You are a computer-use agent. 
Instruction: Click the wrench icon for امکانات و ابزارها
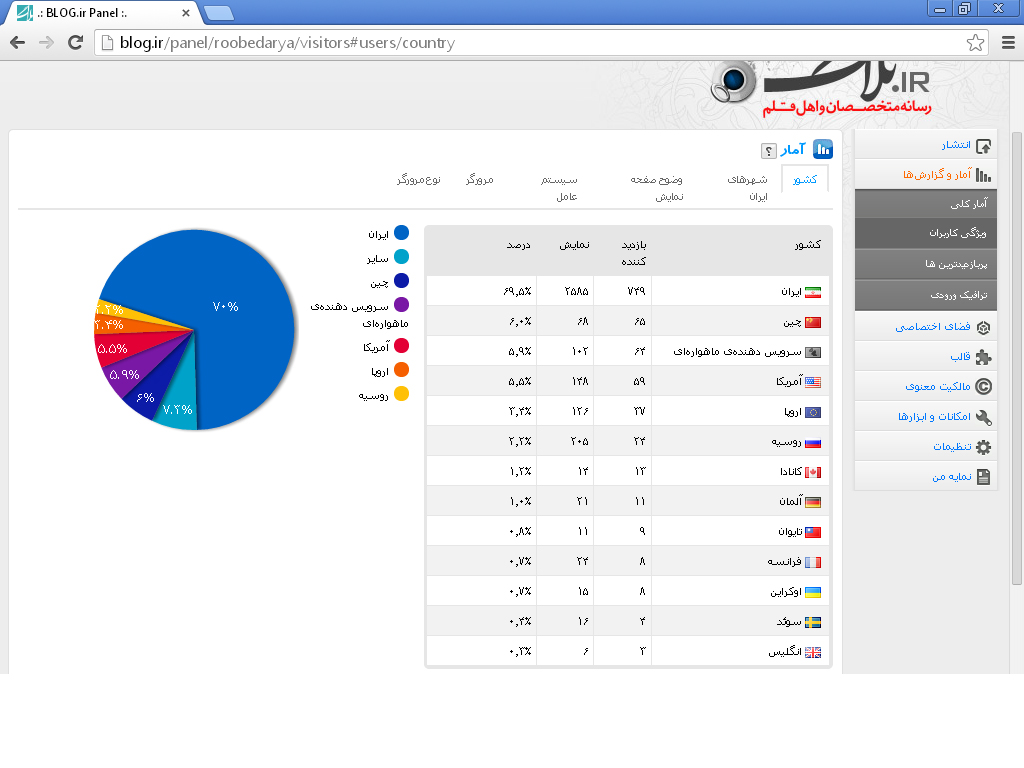tap(983, 417)
